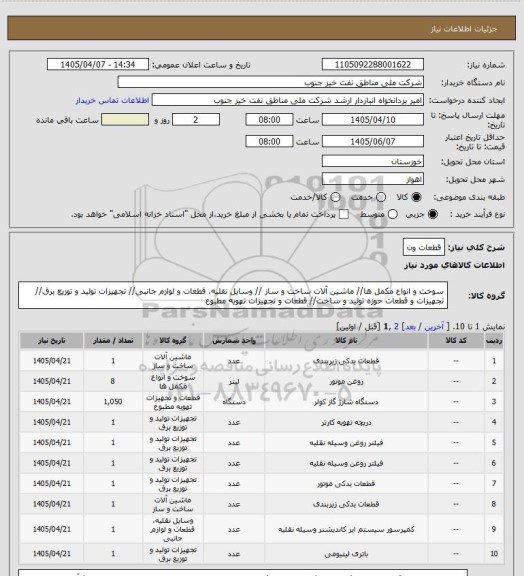Click the remaining days field showing 2
Image resolution: width=524 pixels, height=576 pixels.
tap(196, 120)
